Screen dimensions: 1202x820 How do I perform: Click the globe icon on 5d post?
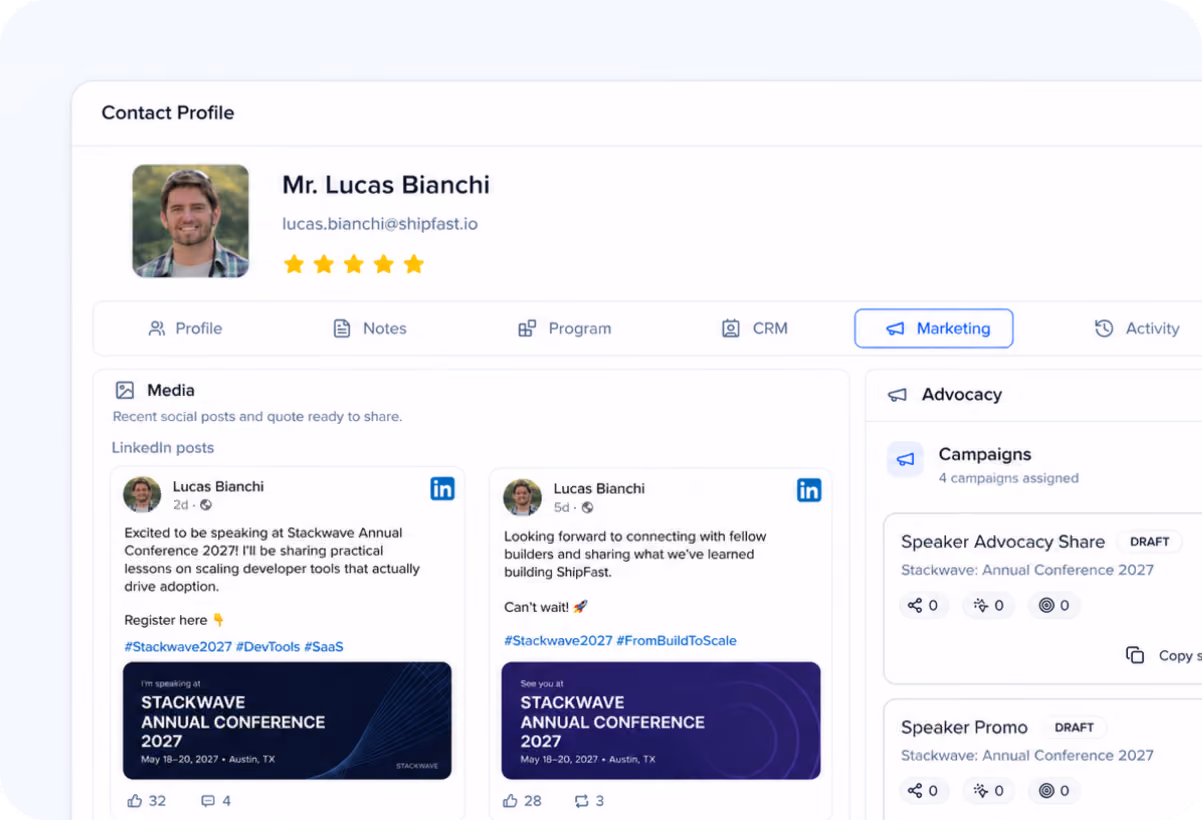(x=587, y=507)
